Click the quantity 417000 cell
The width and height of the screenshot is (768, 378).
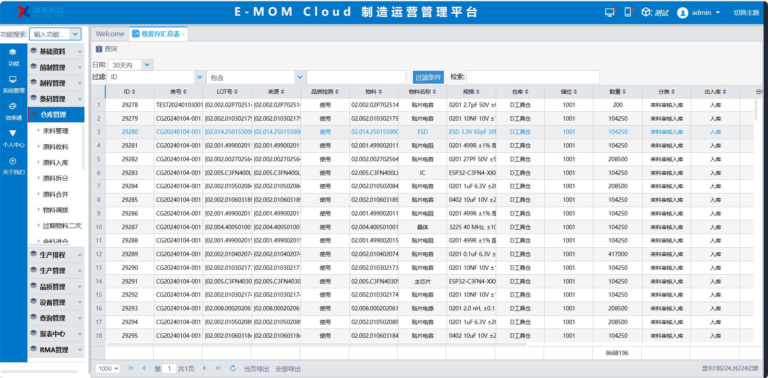[618, 254]
